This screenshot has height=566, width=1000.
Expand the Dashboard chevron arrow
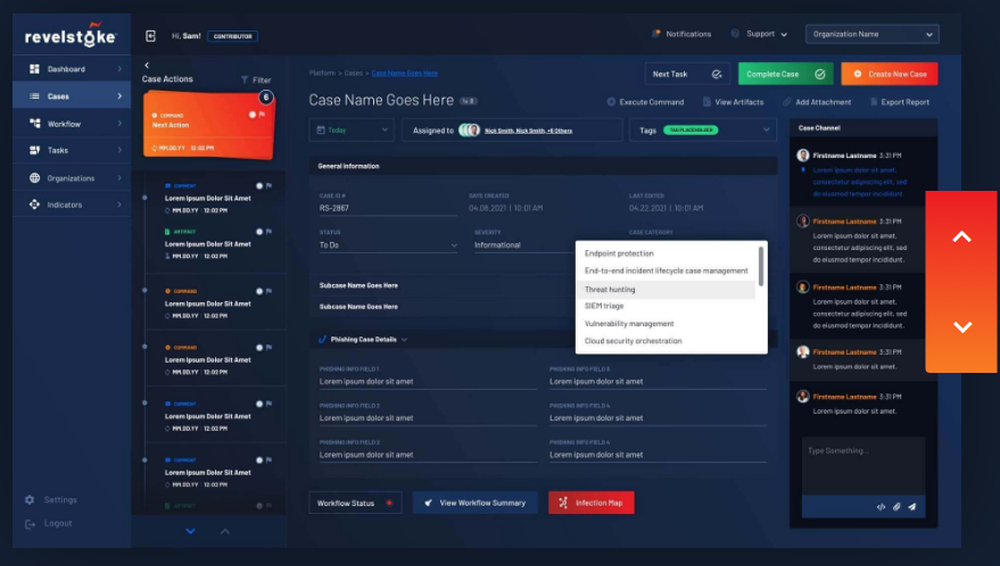[x=119, y=69]
